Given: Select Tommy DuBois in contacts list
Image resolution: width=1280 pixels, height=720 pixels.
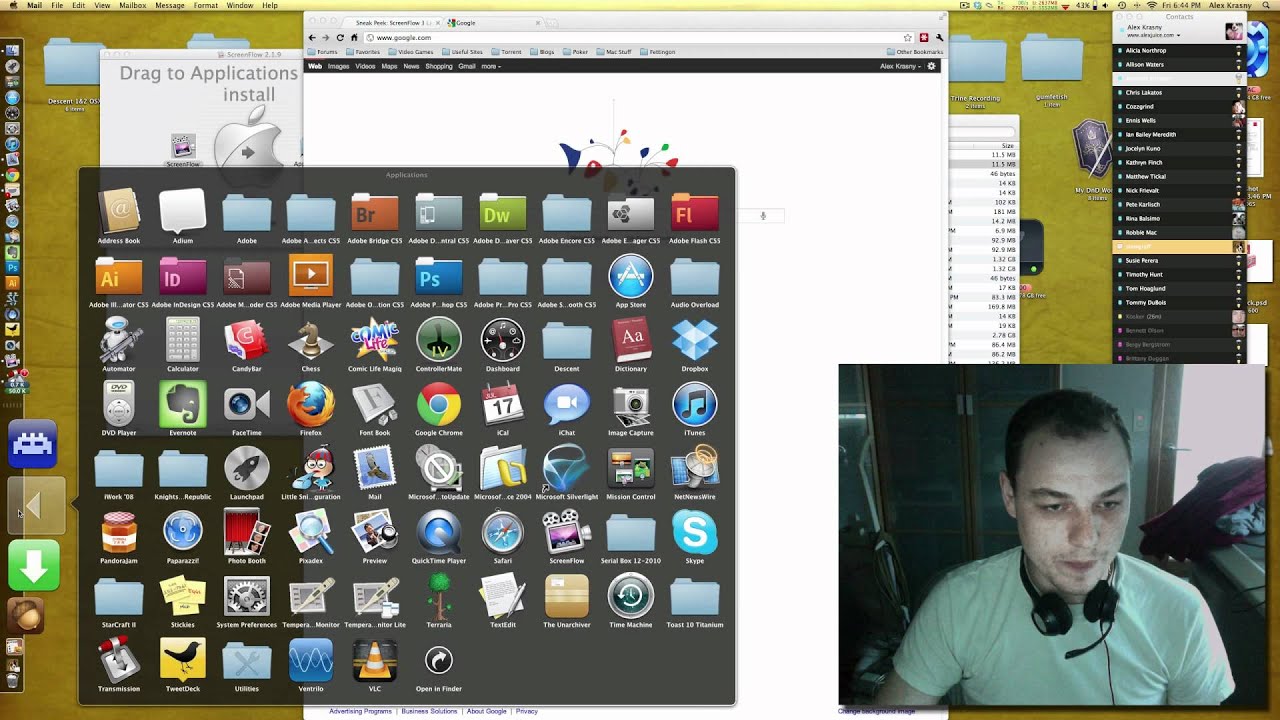Looking at the screenshot, I should pos(1178,302).
